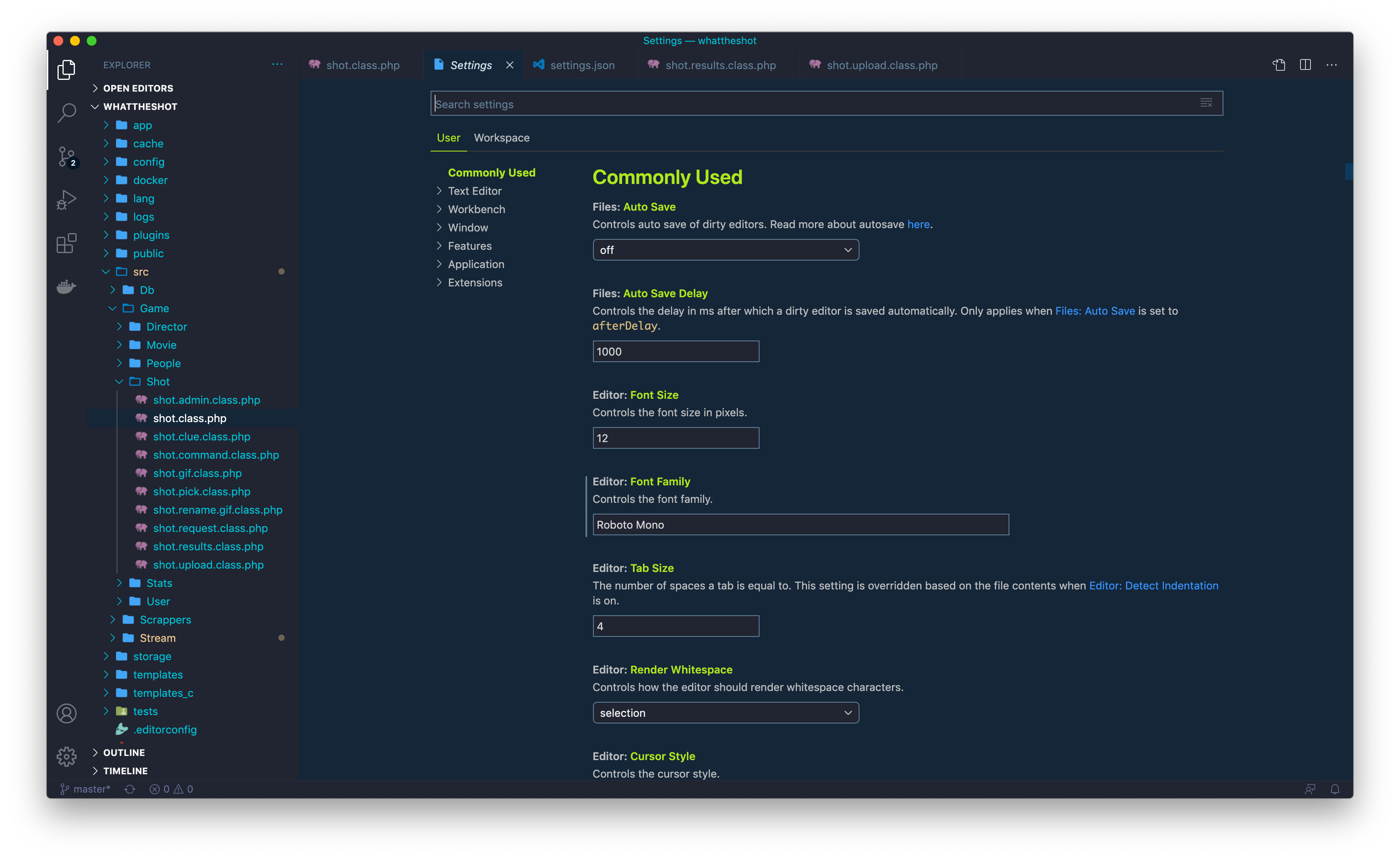The width and height of the screenshot is (1400, 860).
Task: Click the Editor: Detect Indentation link
Action: point(1153,585)
